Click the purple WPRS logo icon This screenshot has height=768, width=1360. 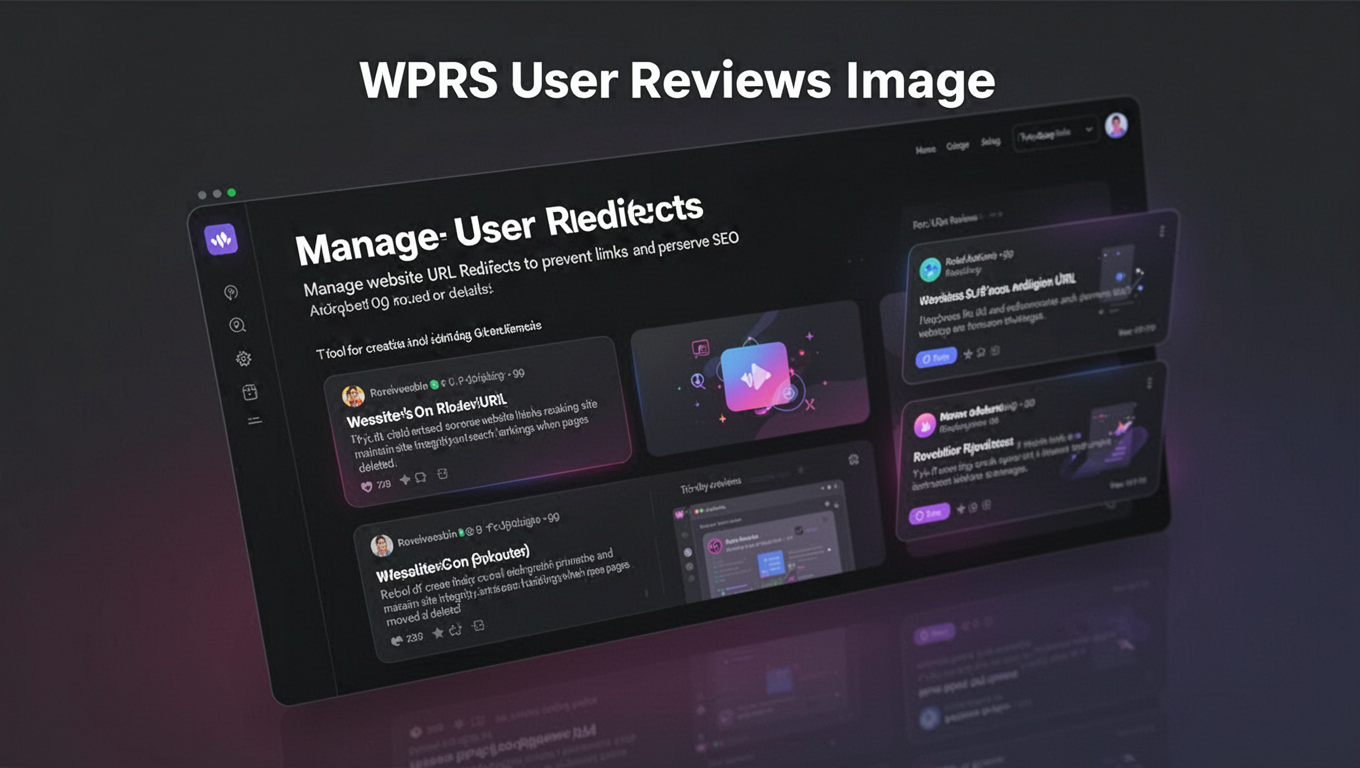pos(222,240)
